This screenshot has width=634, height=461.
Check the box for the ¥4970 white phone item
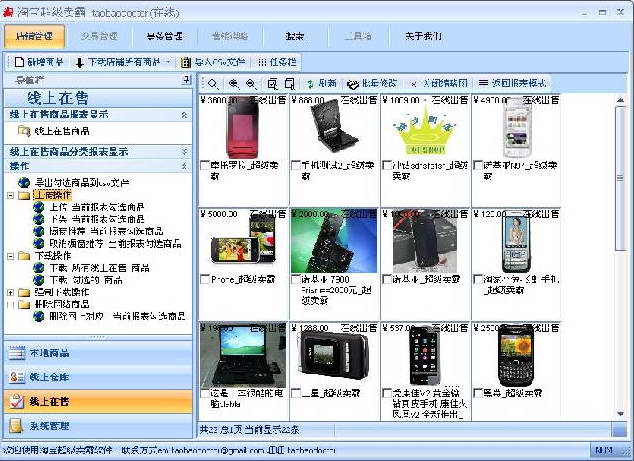[x=478, y=165]
